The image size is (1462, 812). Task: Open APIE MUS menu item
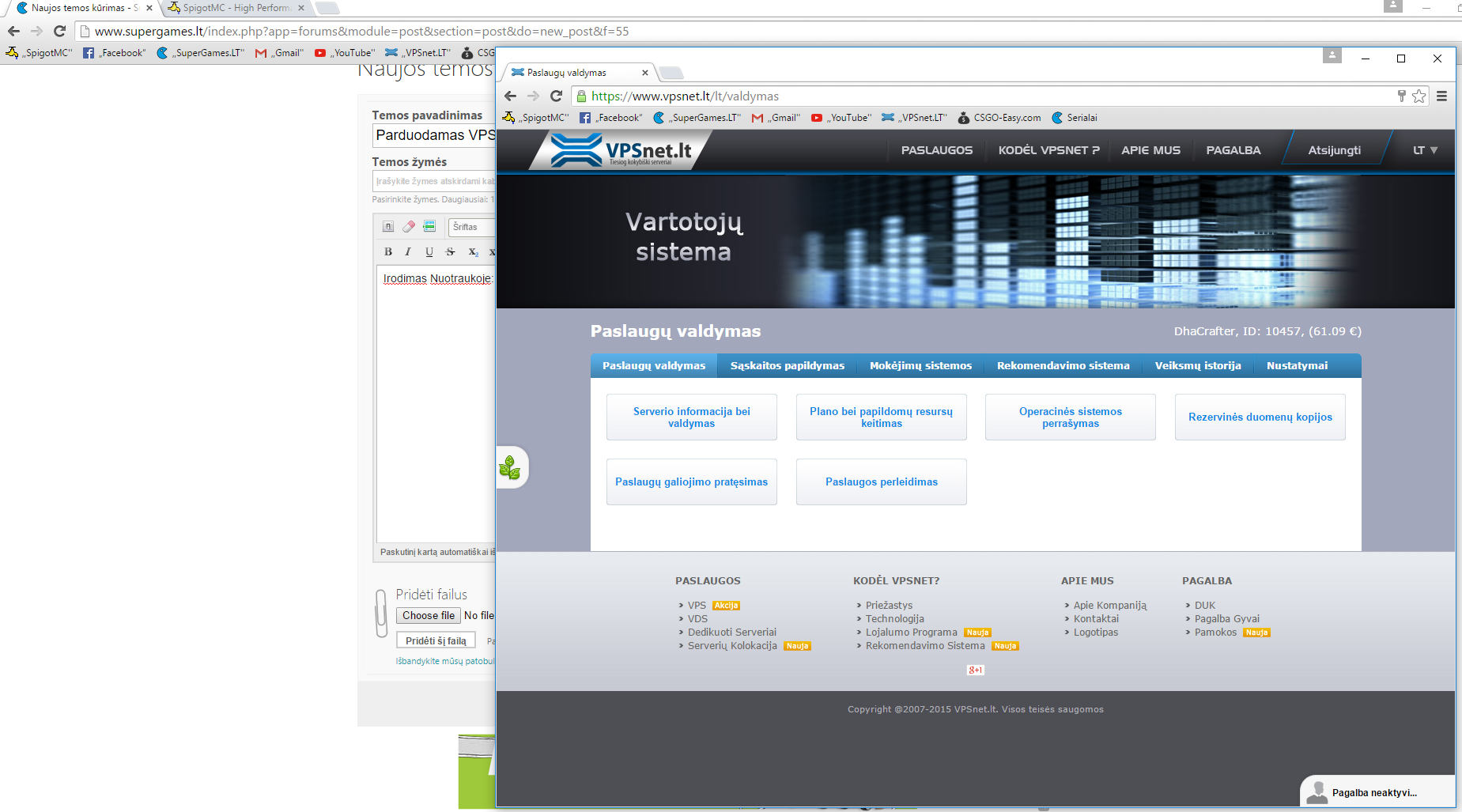[1150, 150]
